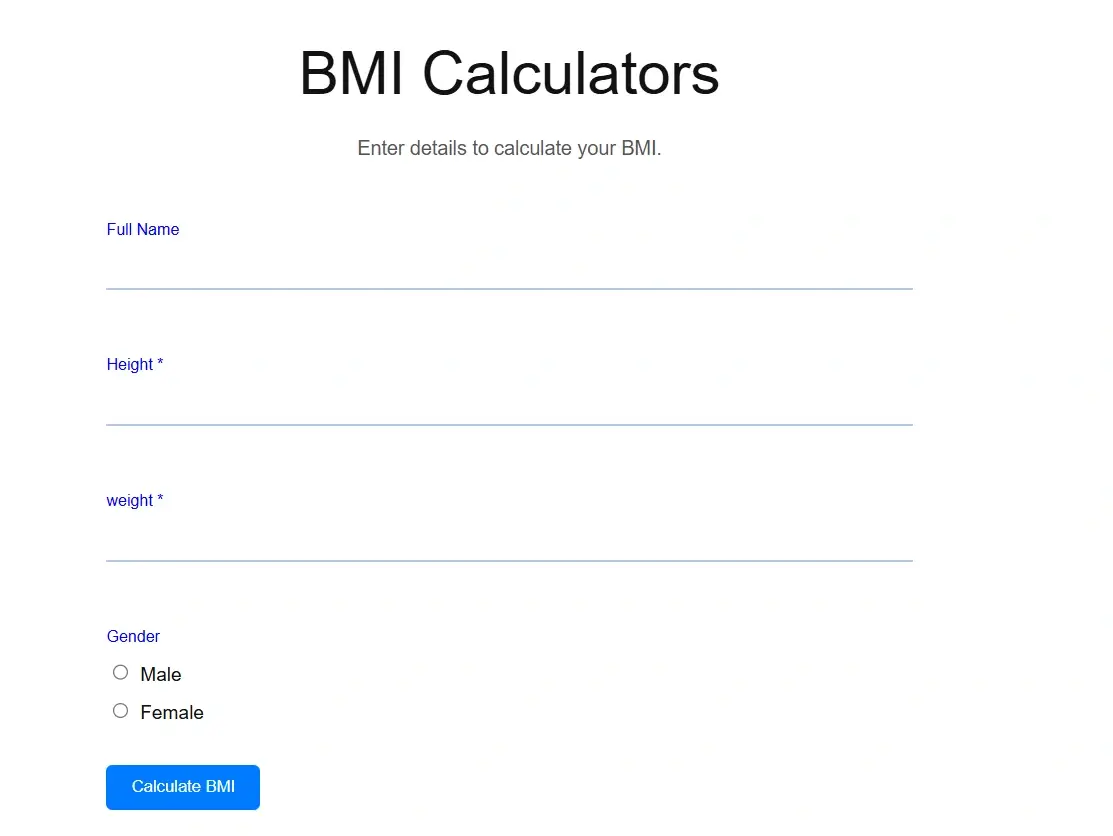Click the "Male" option label text
Screen dimensions: 1113x836
click(x=161, y=675)
